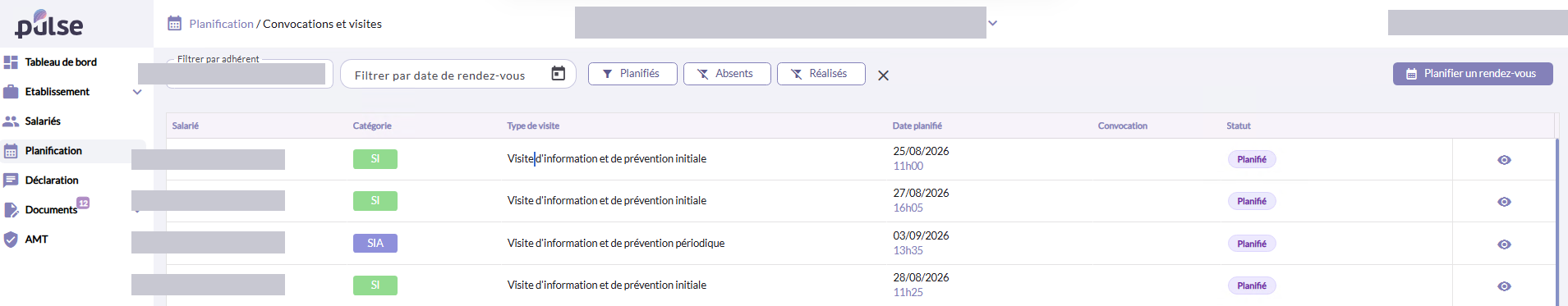Click the Documents badge showing 12
This screenshot has height=306, width=1568.
83,203
